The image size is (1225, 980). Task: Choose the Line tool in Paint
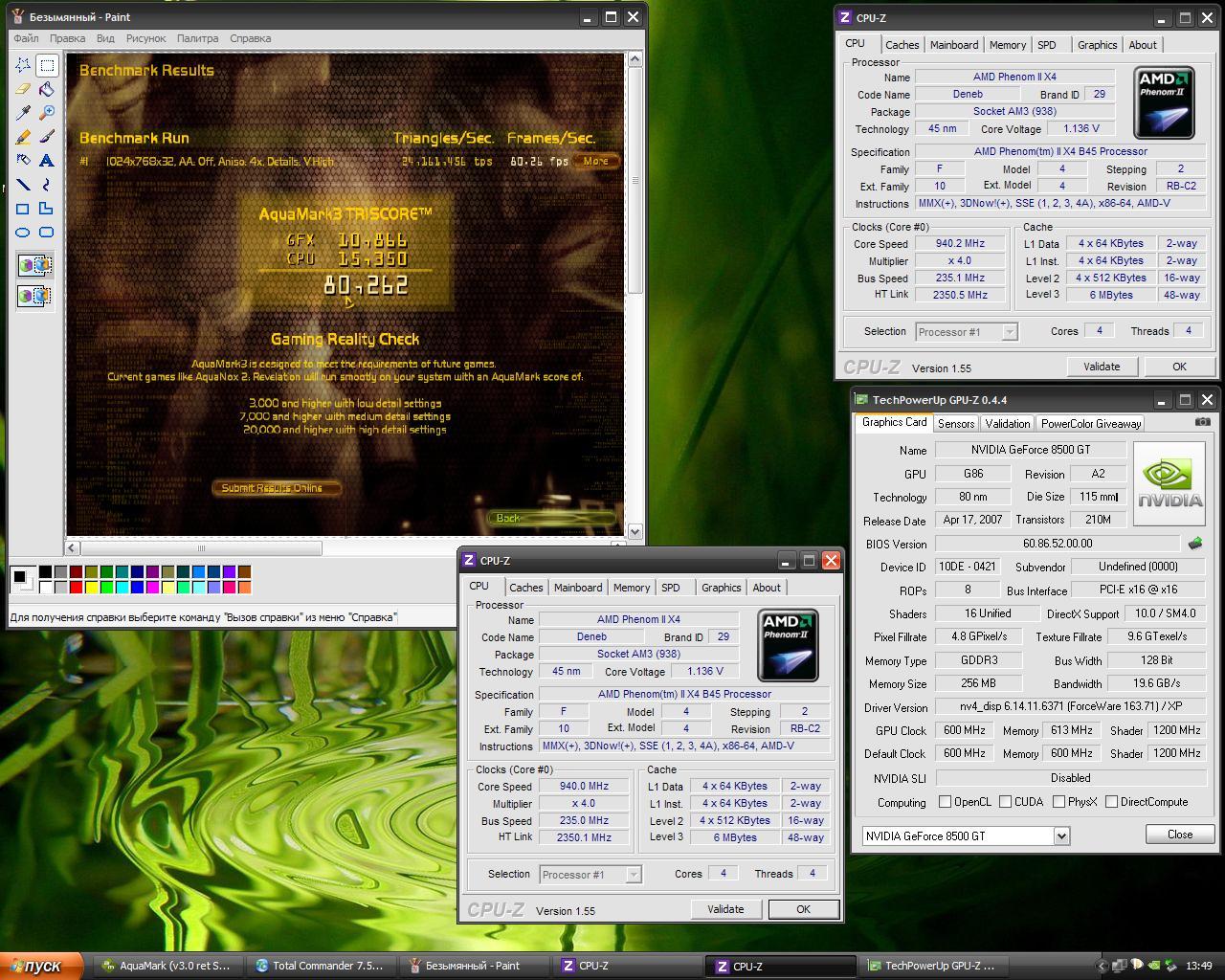(x=23, y=185)
